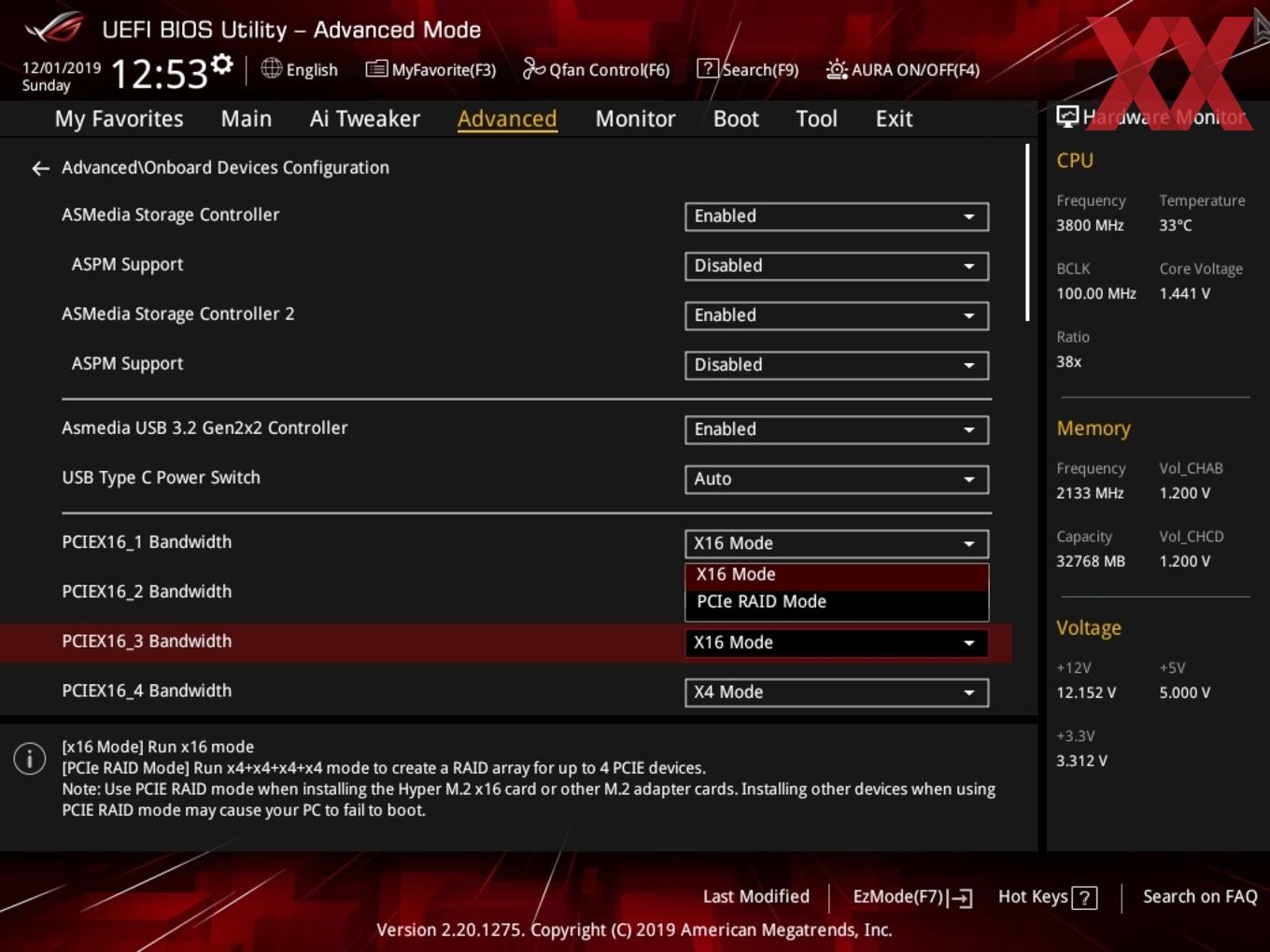Select USB Type C Power Switch label

(161, 478)
